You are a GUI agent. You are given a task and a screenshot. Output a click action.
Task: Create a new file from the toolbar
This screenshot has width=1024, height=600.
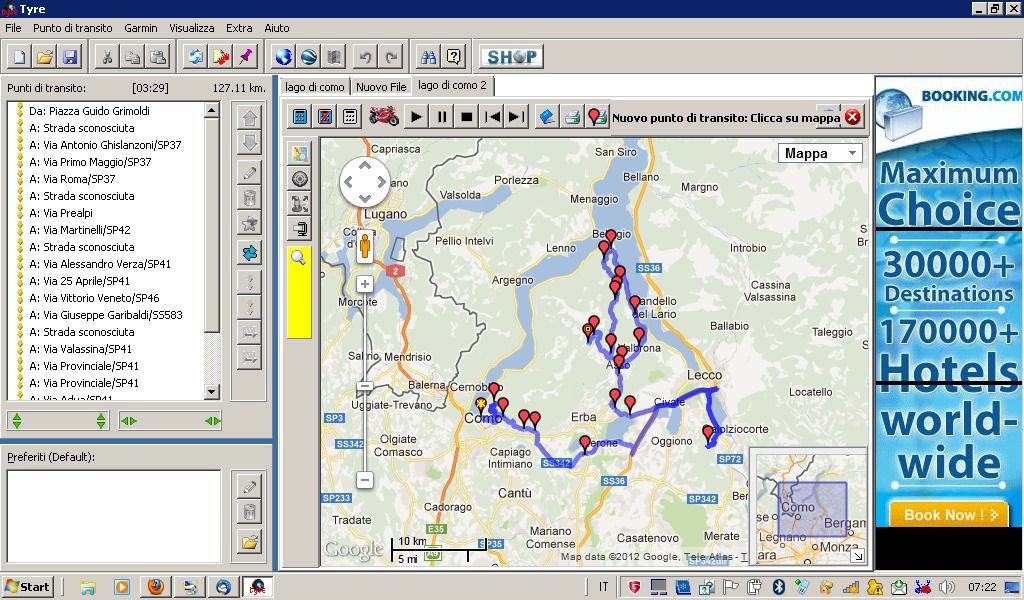[x=20, y=57]
